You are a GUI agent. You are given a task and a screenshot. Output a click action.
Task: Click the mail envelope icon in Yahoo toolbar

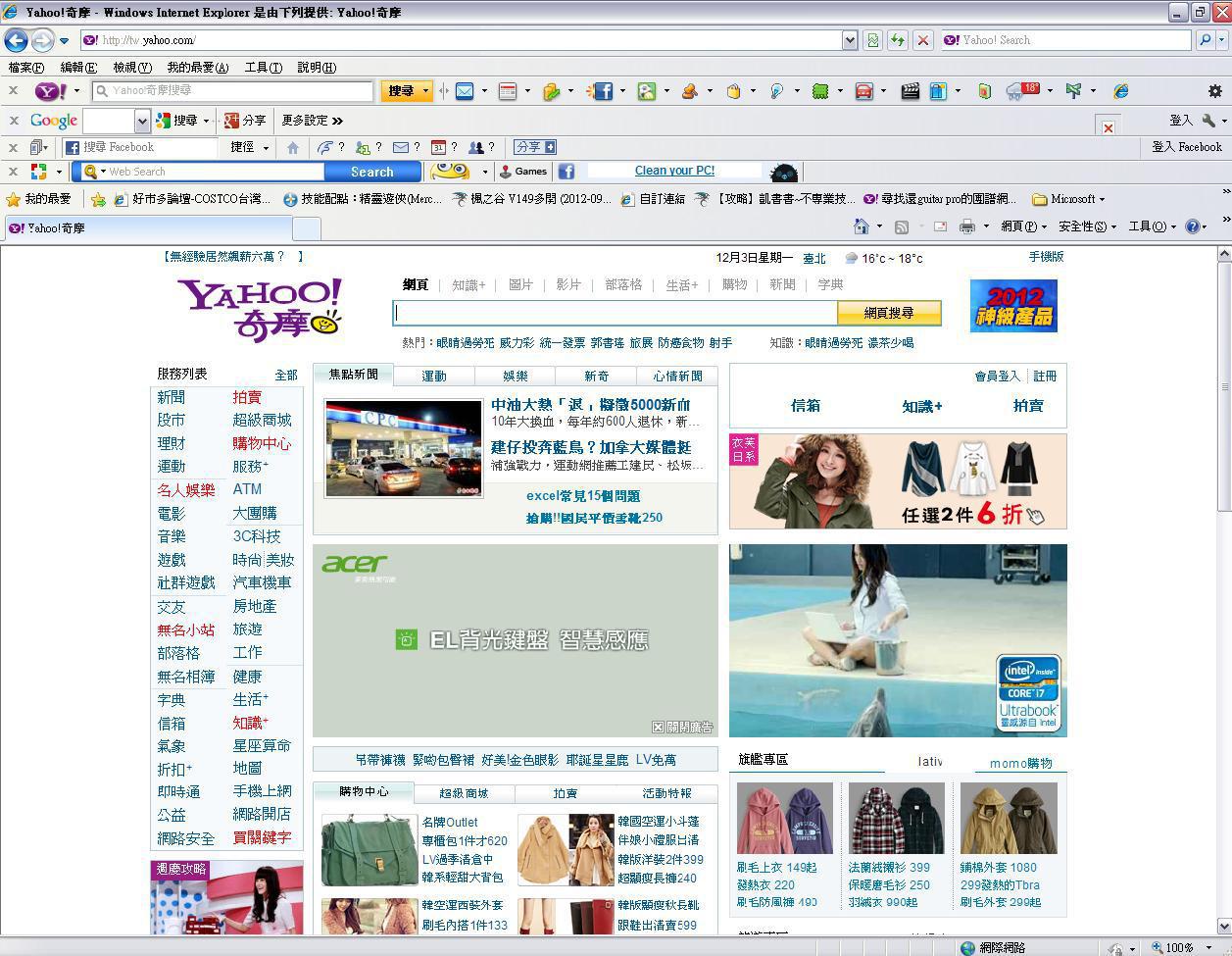pyautogui.click(x=465, y=91)
